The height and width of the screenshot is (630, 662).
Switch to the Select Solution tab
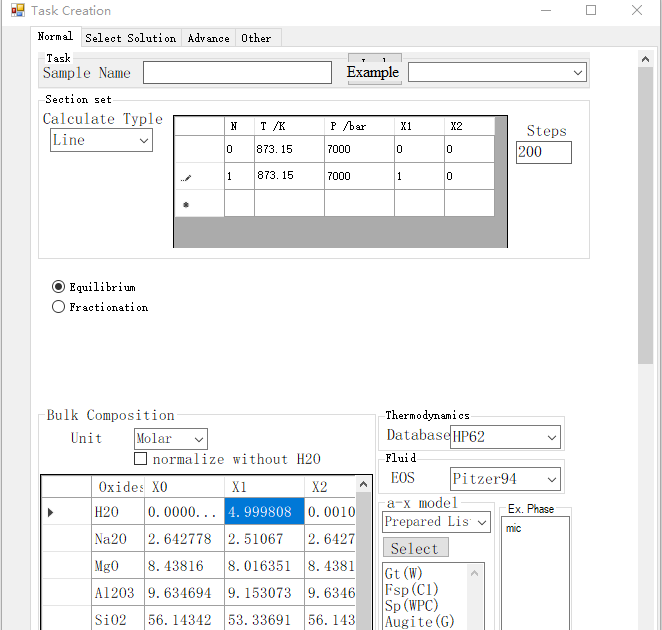click(x=130, y=38)
